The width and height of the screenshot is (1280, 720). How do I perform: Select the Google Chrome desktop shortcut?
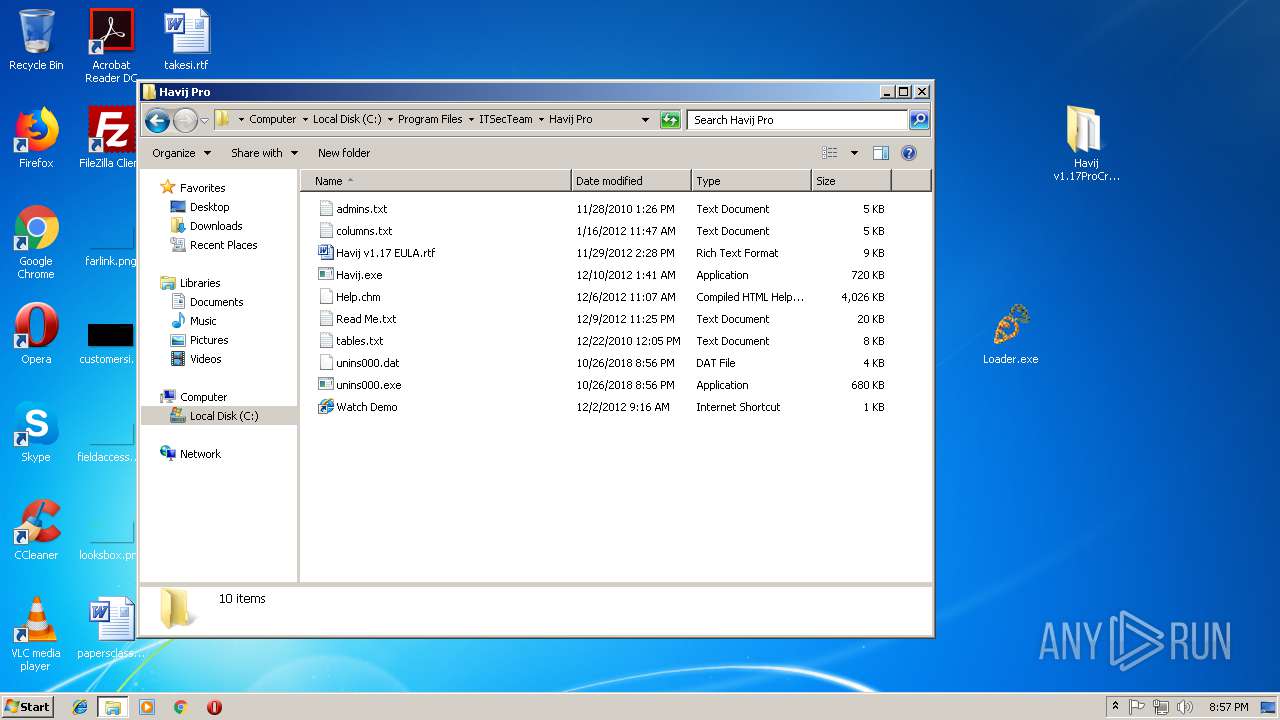coord(36,243)
